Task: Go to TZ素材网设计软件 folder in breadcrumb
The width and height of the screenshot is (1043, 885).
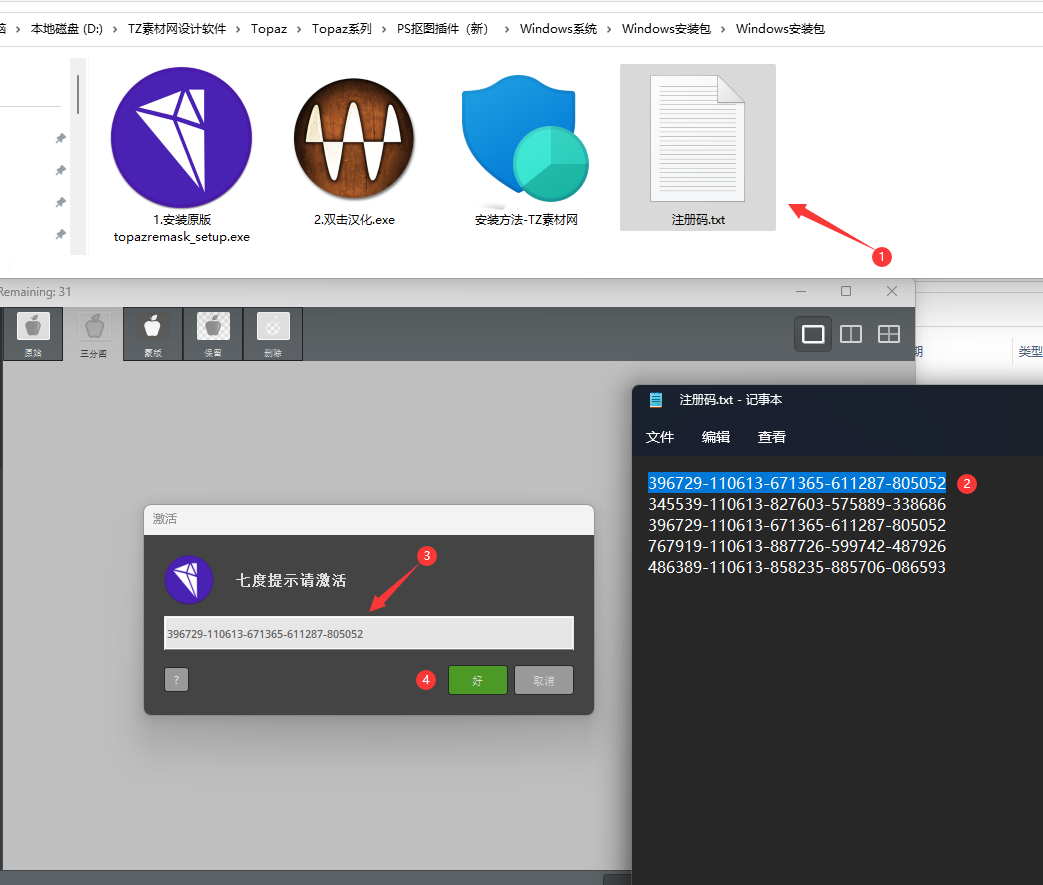Action: coord(177,29)
